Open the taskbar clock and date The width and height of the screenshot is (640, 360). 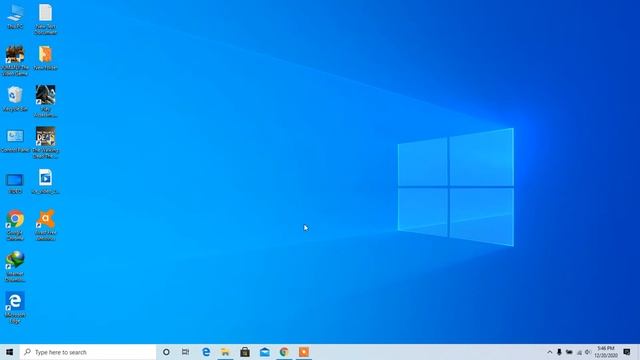click(606, 352)
